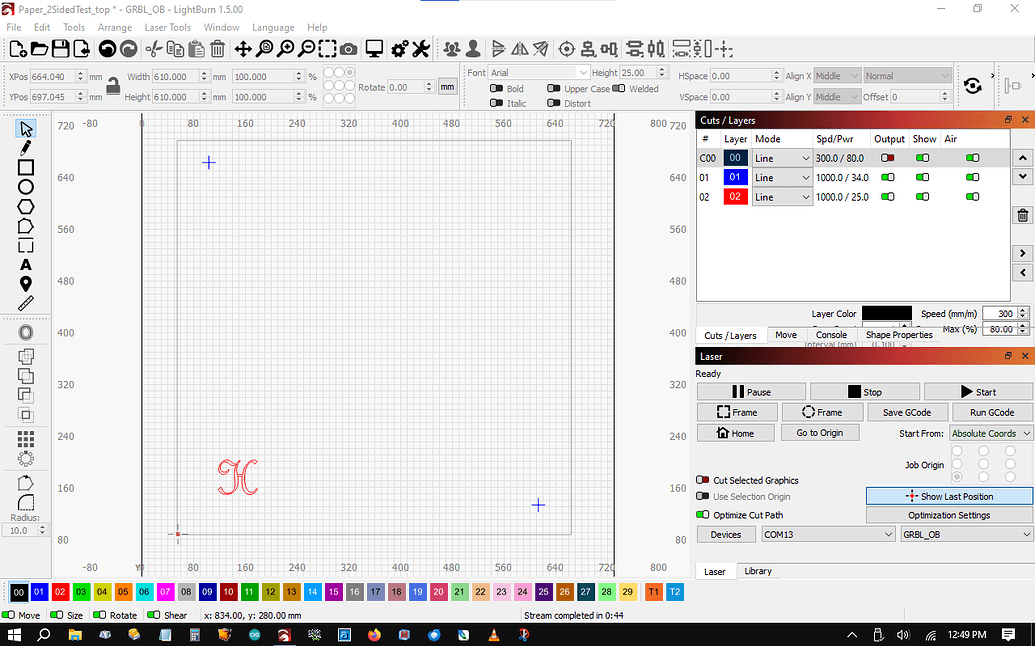Open the Laser Tools menu
Viewport: 1035px width, 646px height.
click(x=168, y=28)
